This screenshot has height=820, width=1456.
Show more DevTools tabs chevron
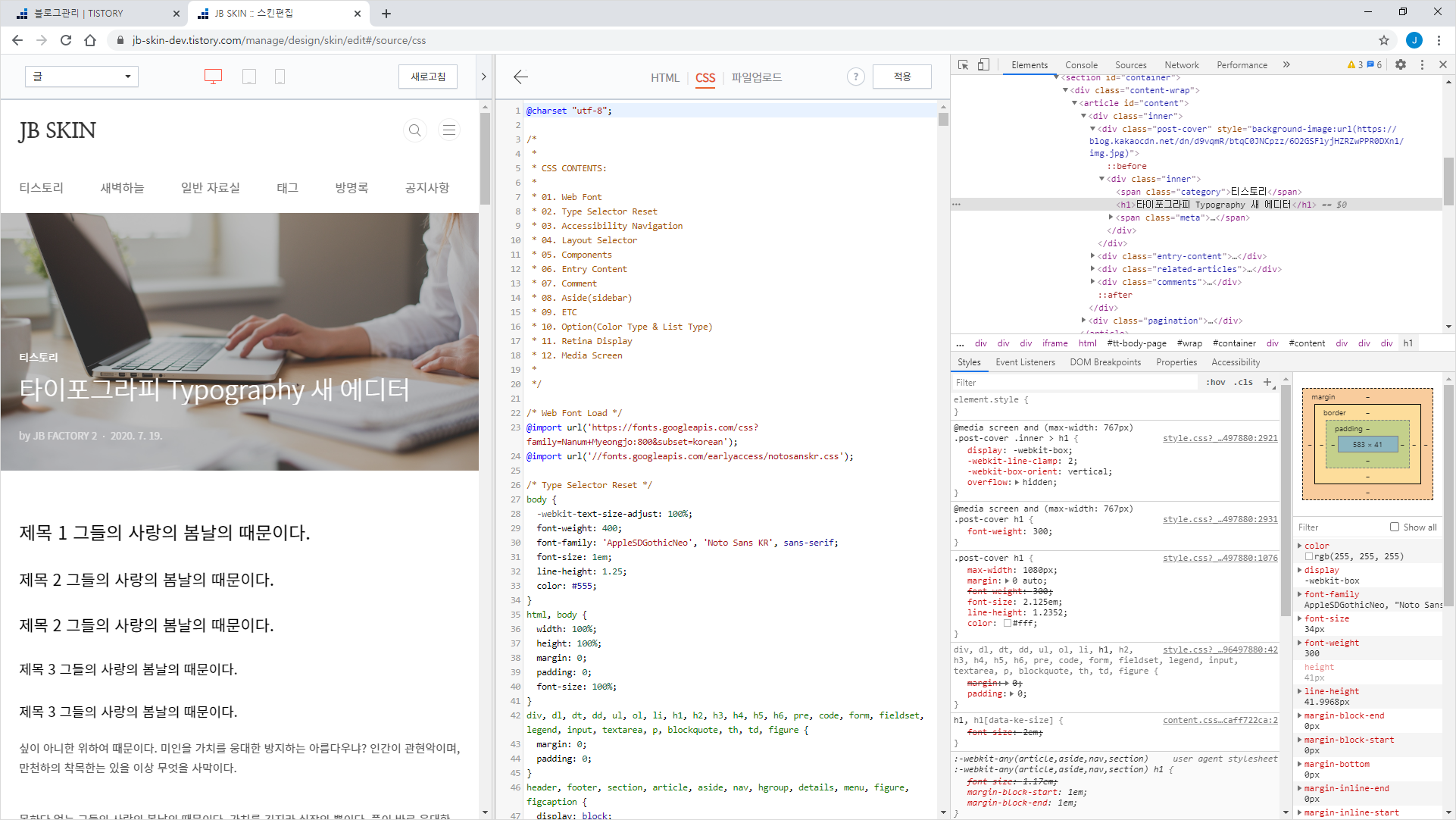[1286, 65]
